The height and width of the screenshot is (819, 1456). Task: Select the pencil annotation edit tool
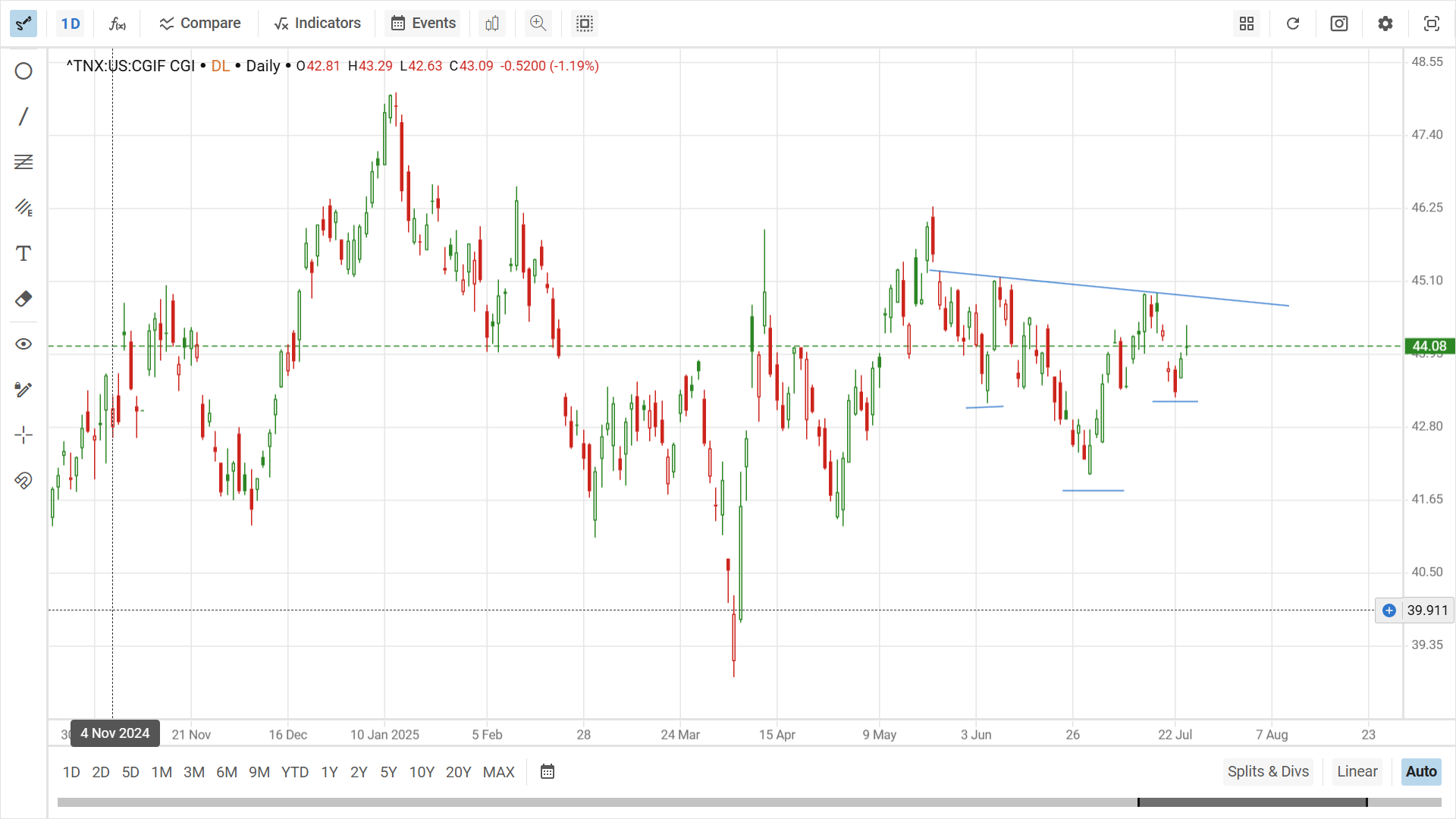click(24, 390)
